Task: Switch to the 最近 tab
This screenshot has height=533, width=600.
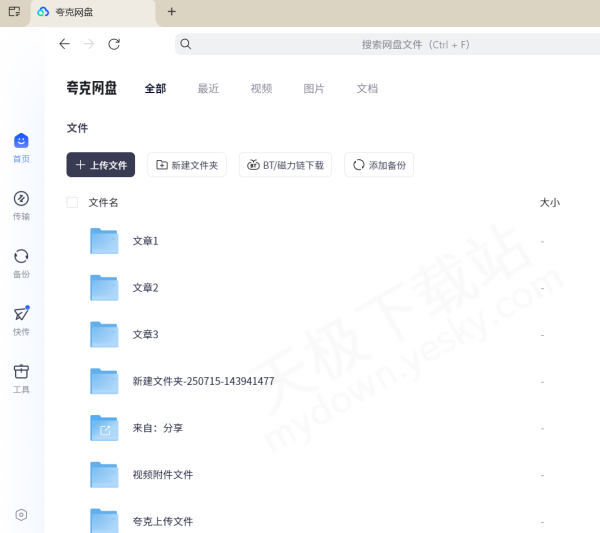Action: 208,88
